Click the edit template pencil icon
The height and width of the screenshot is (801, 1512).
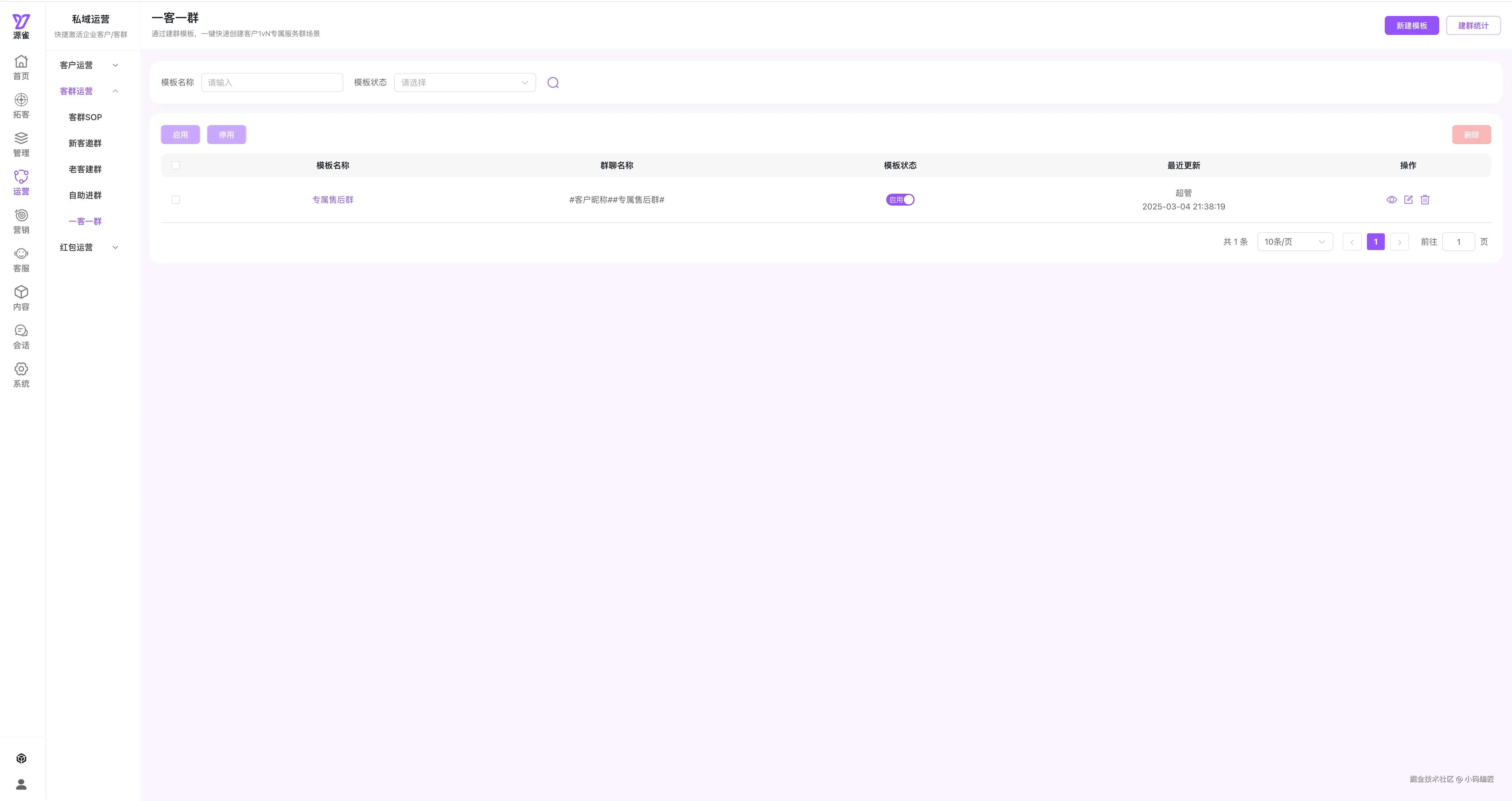[1408, 200]
